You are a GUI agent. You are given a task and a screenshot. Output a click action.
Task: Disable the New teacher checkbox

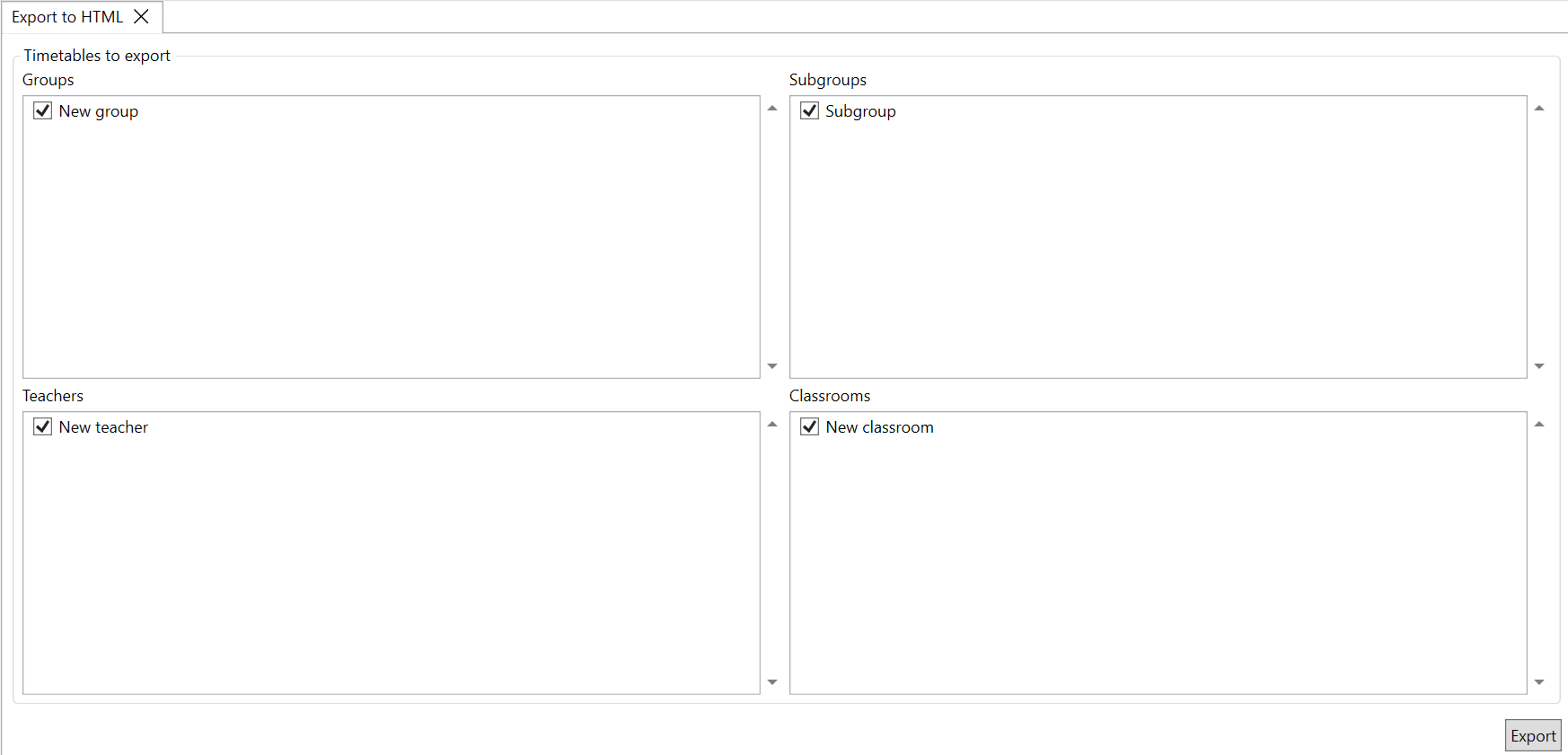pyautogui.click(x=42, y=426)
